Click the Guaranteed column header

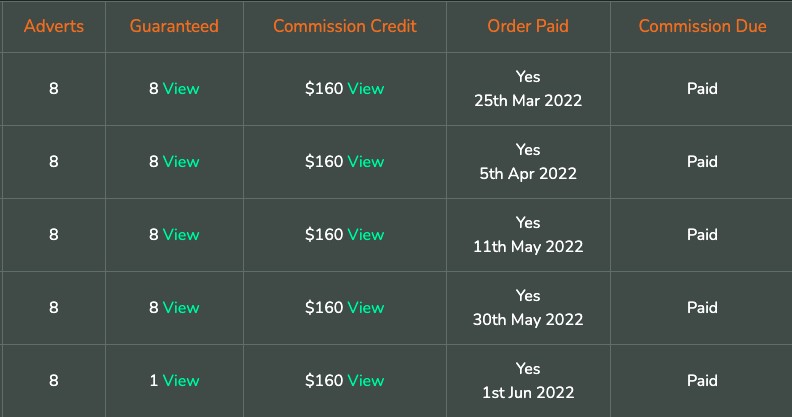[174, 26]
